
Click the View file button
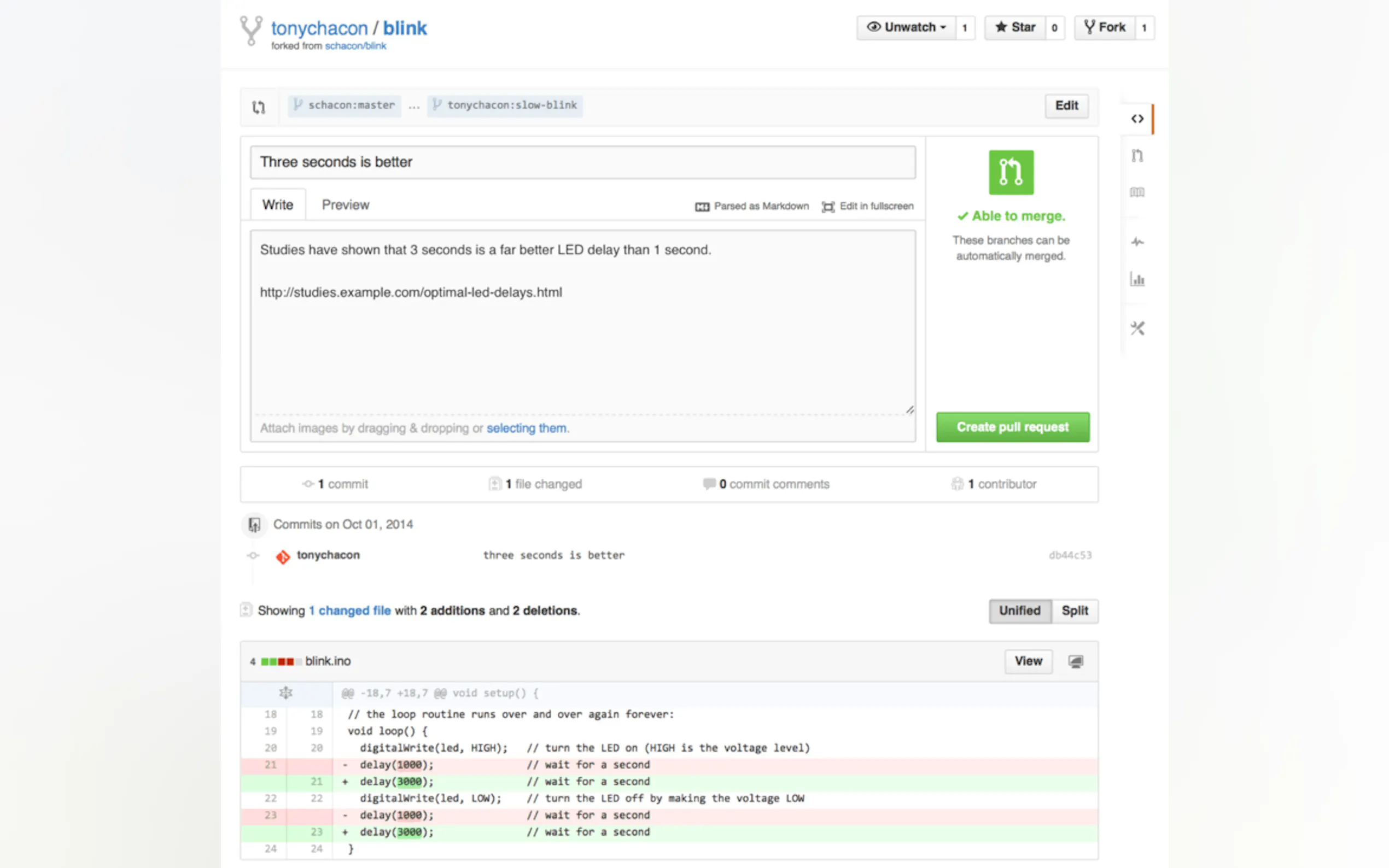coord(1028,661)
